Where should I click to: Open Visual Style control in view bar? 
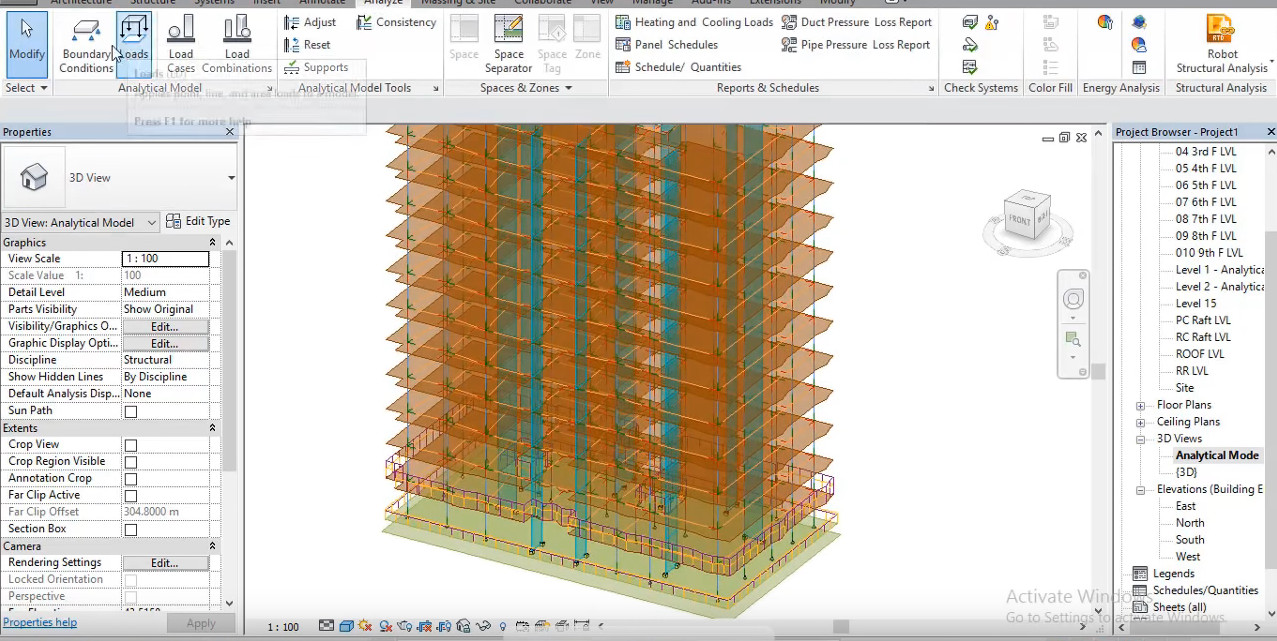(347, 626)
